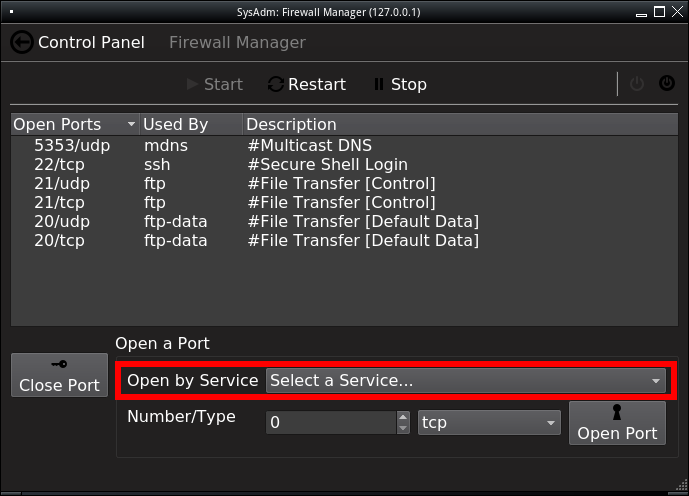Viewport: 689px width, 496px height.
Task: Increase port number with up stepper arrow
Action: pyautogui.click(x=403, y=416)
